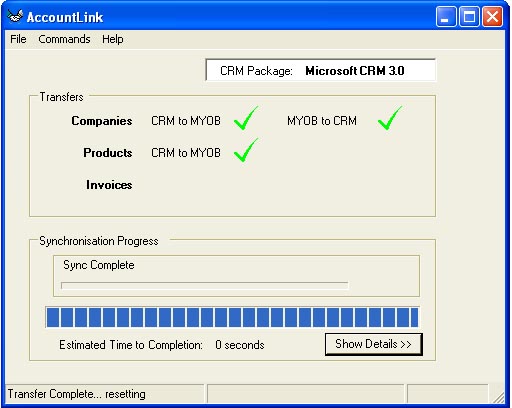Maximize the AccountLink window
512x408 pixels.
(469, 16)
